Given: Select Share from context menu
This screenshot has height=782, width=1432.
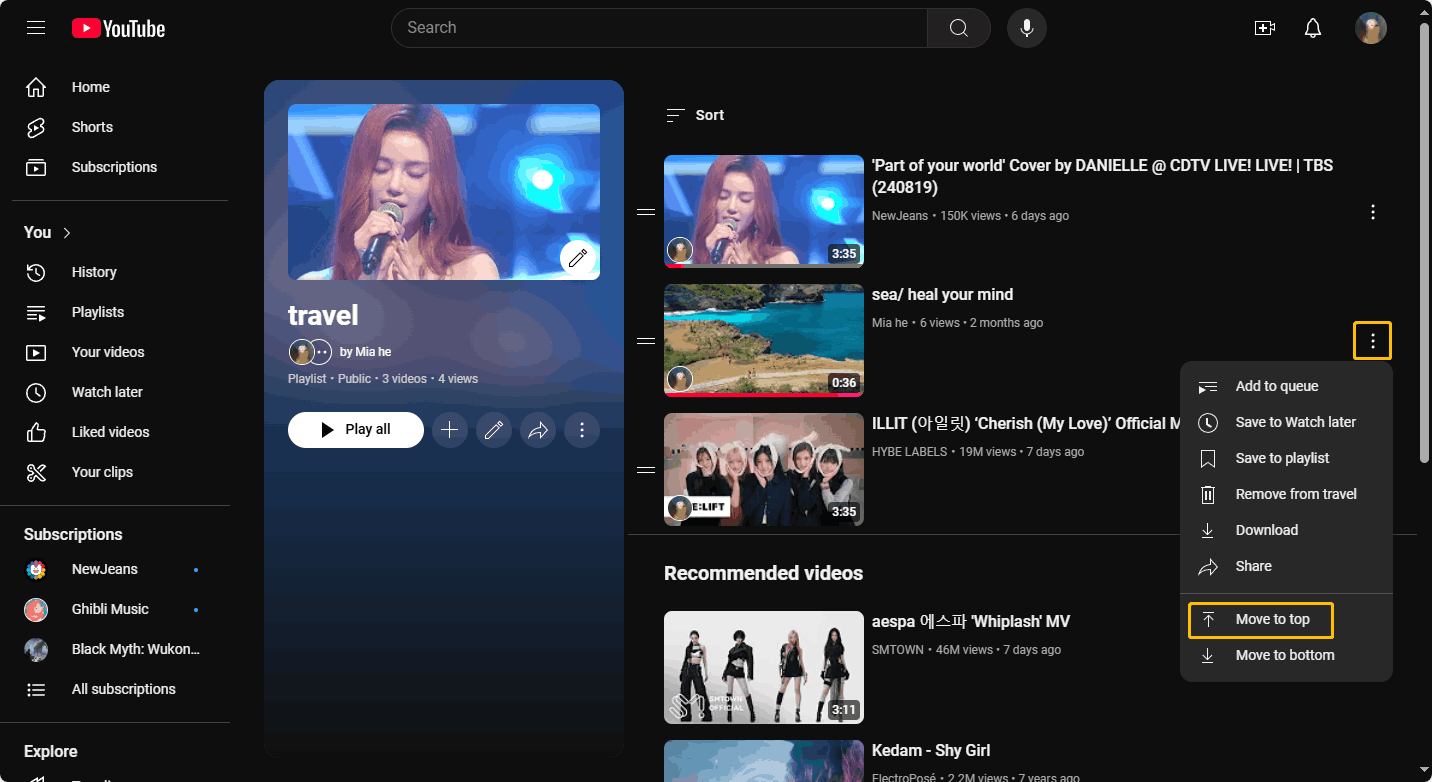Looking at the screenshot, I should pyautogui.click(x=1286, y=566).
